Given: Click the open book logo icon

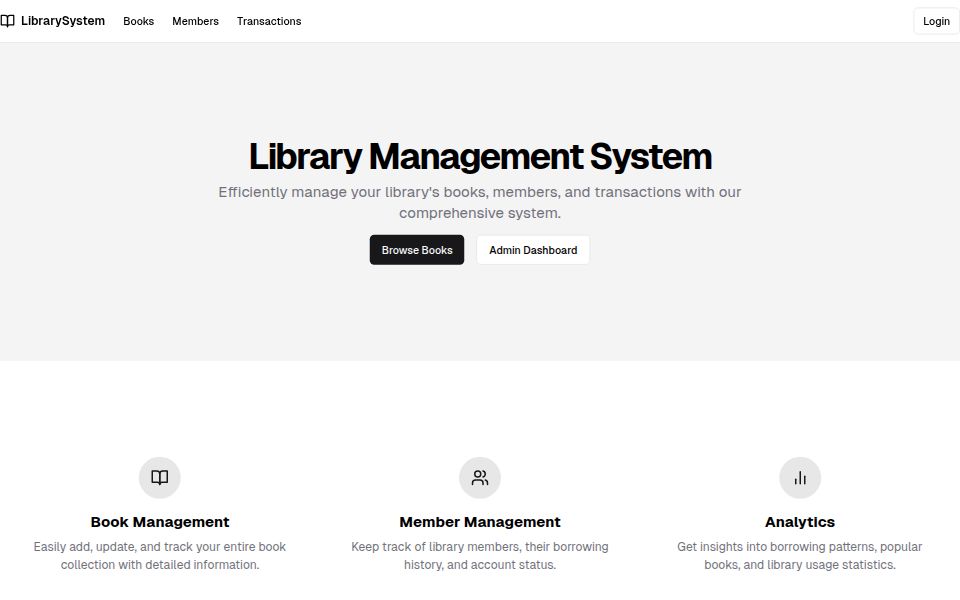Looking at the screenshot, I should [9, 20].
